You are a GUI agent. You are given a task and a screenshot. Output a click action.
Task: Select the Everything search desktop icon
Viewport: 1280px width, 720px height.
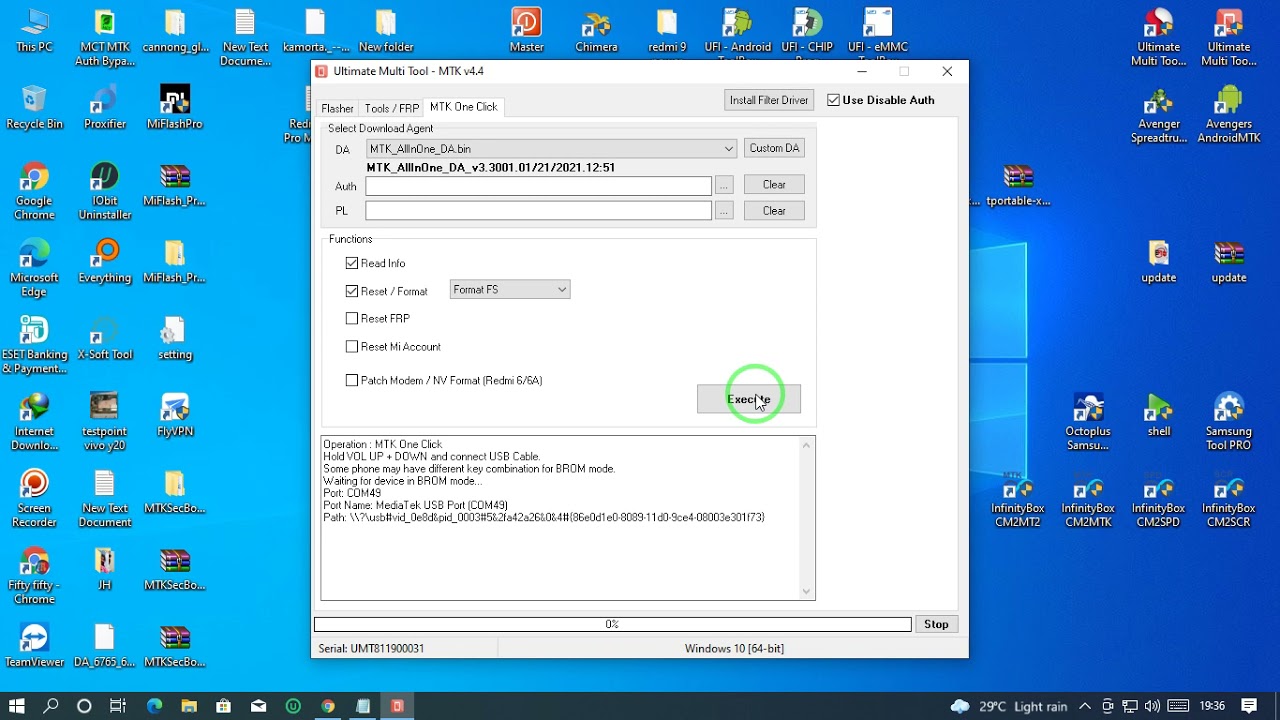click(x=104, y=260)
